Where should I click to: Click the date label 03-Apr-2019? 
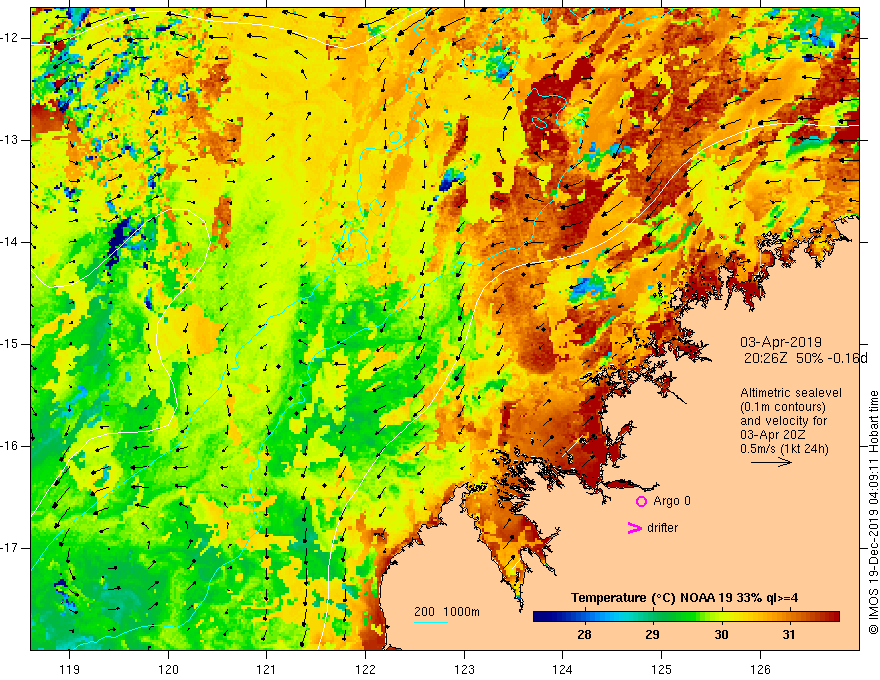click(781, 342)
